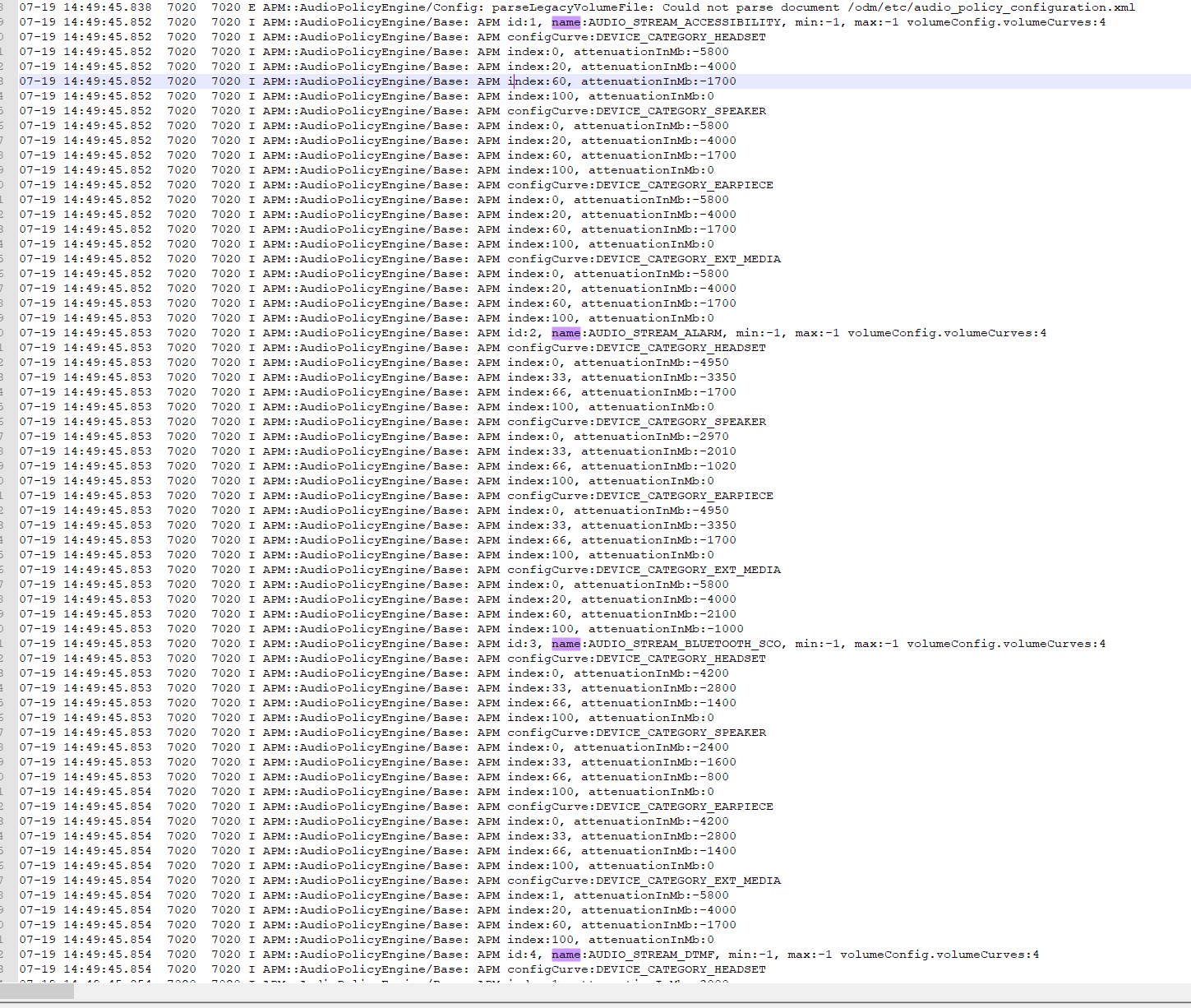The height and width of the screenshot is (1008, 1191).
Task: Click the timestamp 14:49:45.838
Action: pos(108,7)
